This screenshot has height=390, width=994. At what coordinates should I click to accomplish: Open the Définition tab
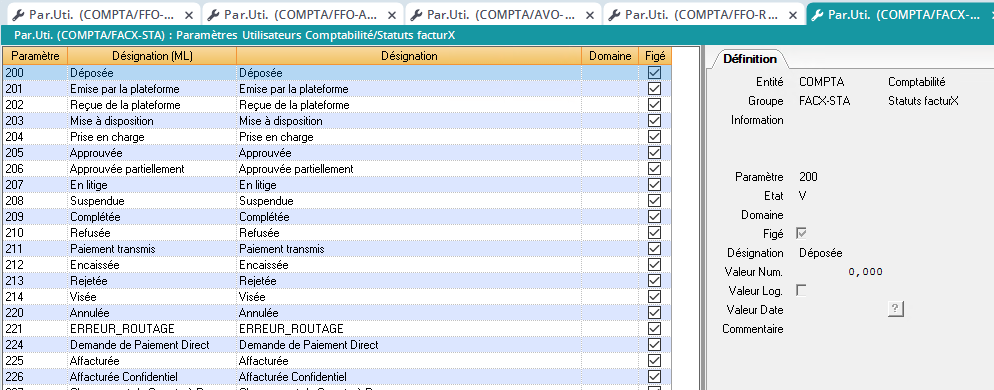[x=749, y=59]
